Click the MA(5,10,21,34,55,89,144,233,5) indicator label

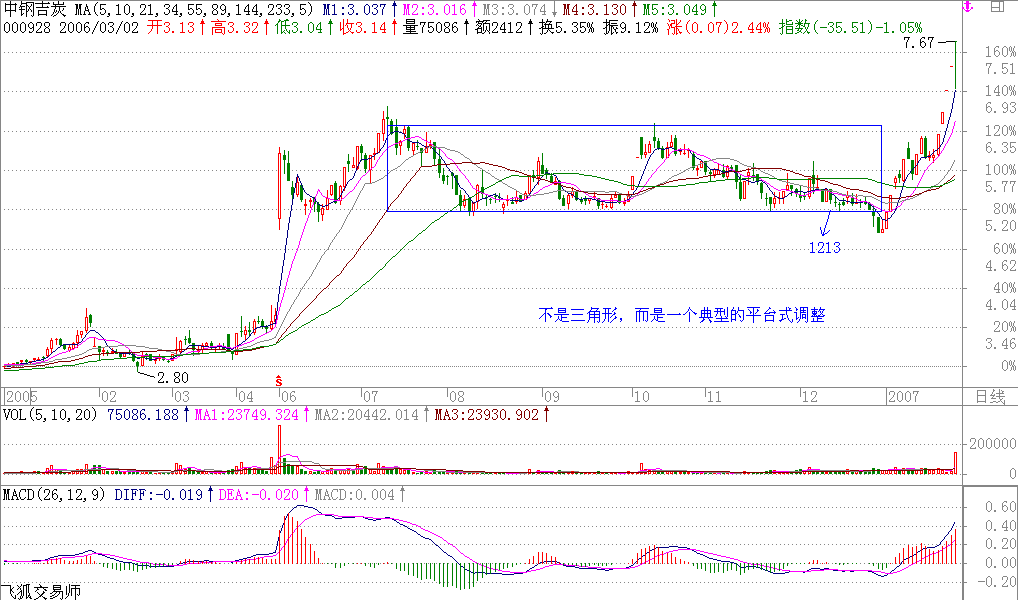click(x=194, y=10)
